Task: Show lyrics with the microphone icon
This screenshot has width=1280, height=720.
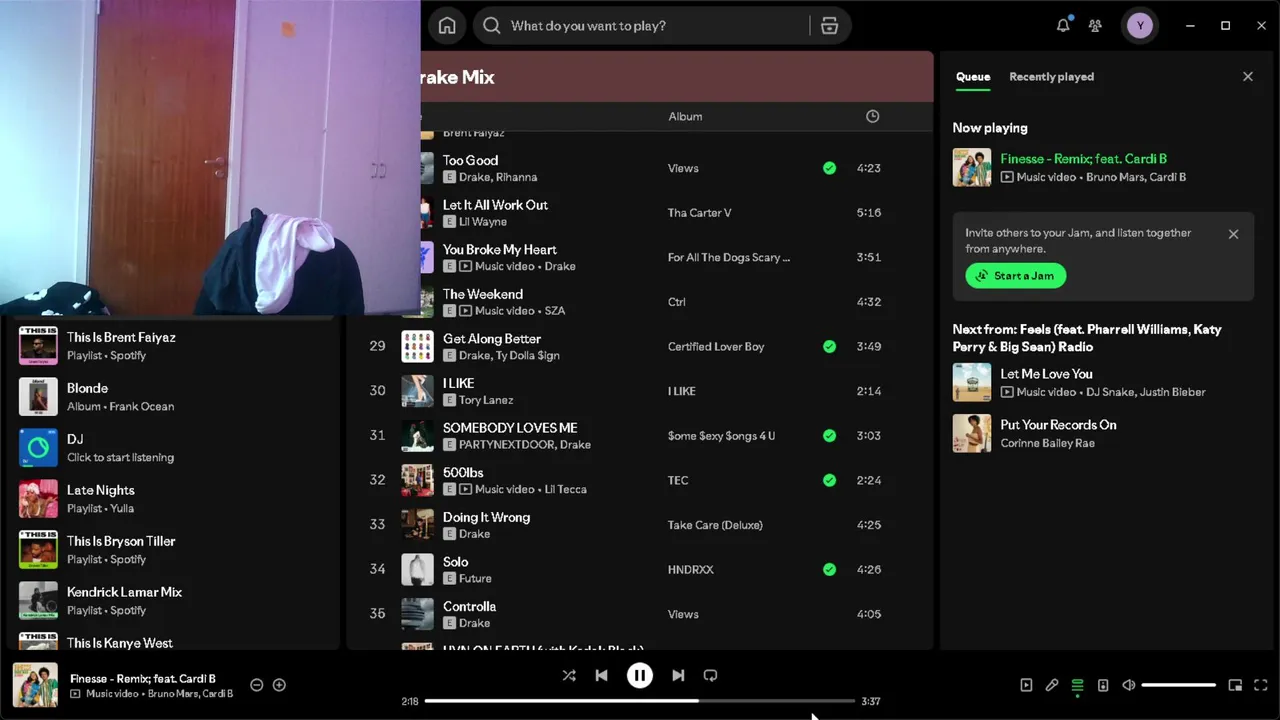Action: point(1052,685)
